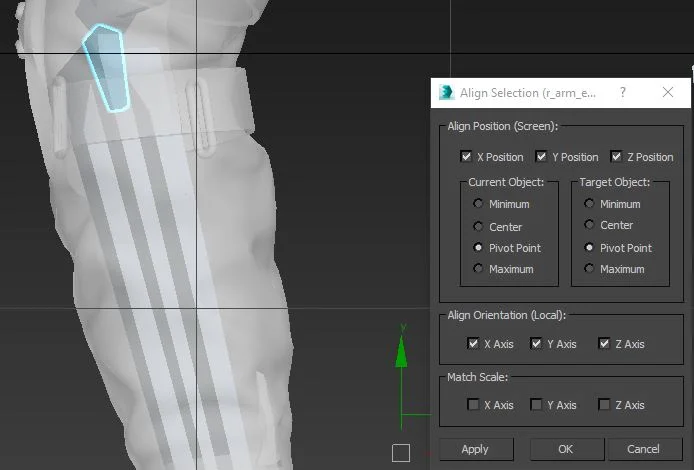Toggle the X Position checkbox
Screen dimensions: 694x470
tap(466, 157)
